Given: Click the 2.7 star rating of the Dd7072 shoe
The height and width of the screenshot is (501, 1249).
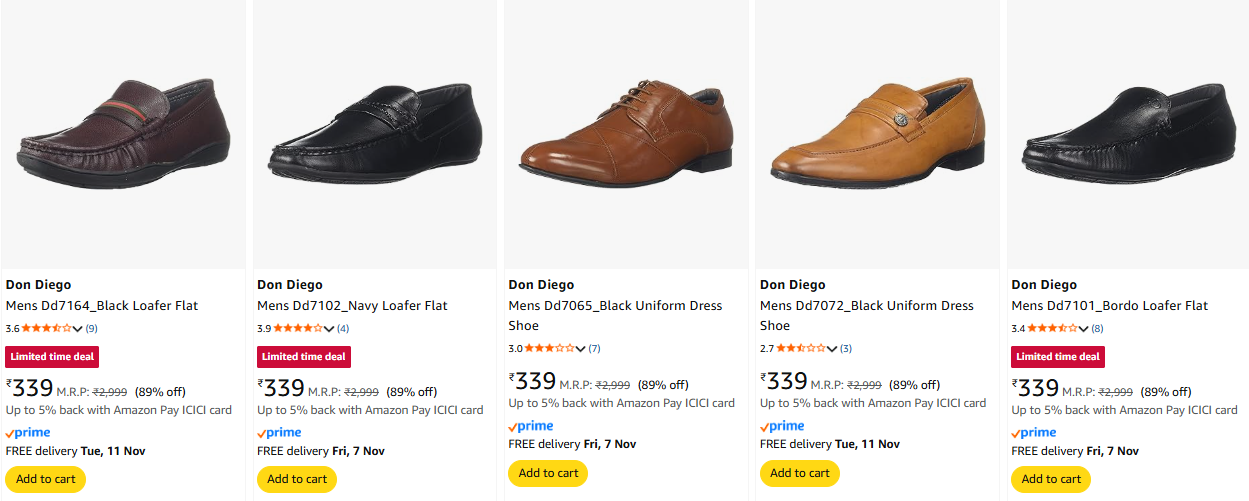Looking at the screenshot, I should pos(801,348).
